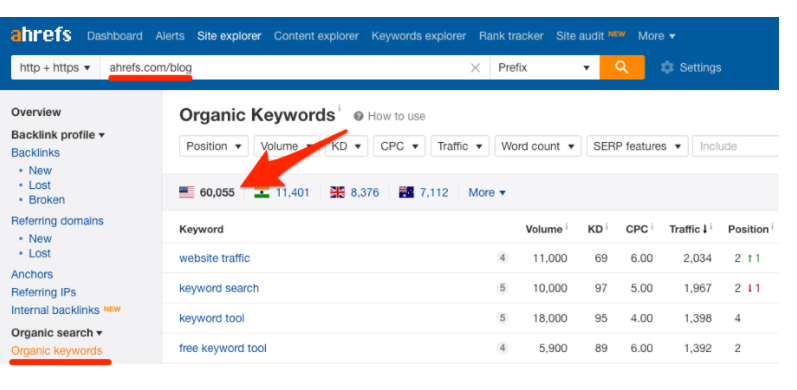Open Internal backlinks in sidebar
Image resolution: width=797 pixels, height=390 pixels.
(x=55, y=310)
